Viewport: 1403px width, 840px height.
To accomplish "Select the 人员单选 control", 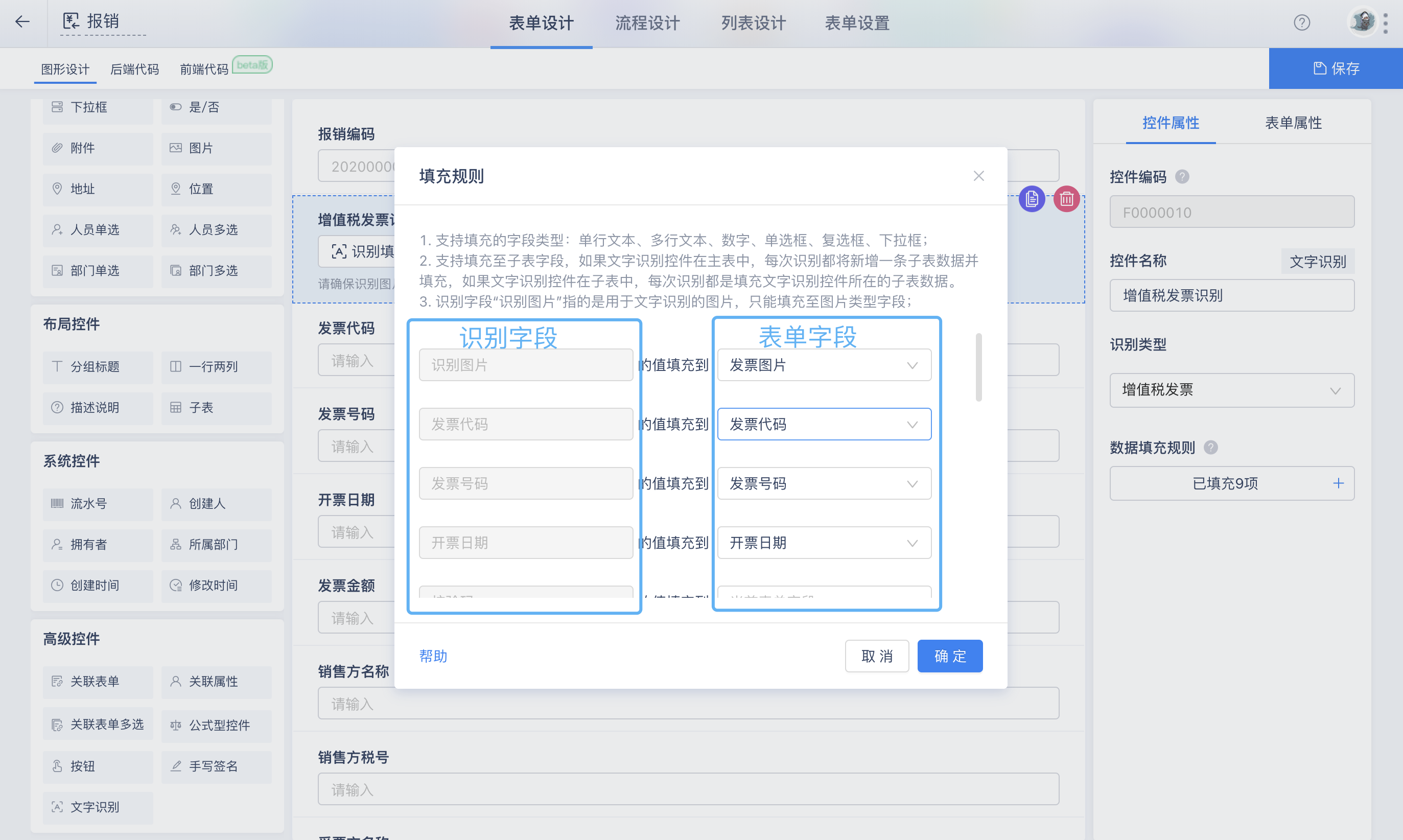I will (x=98, y=230).
